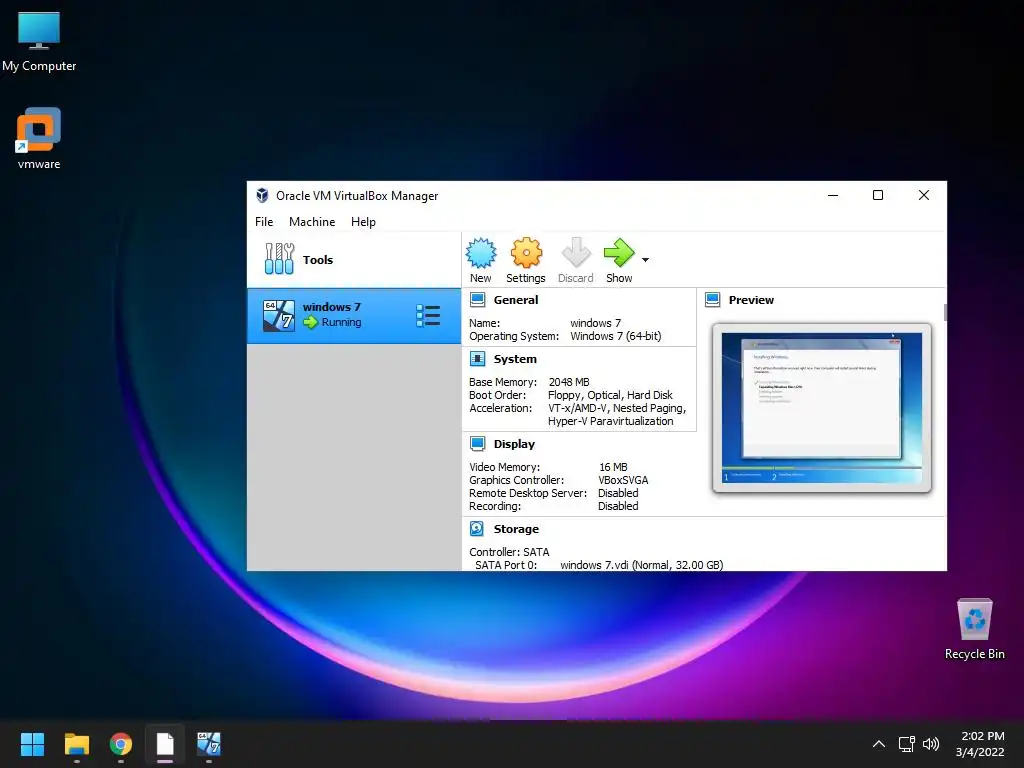
Task: Open the System section header link
Action: pyautogui.click(x=515, y=359)
